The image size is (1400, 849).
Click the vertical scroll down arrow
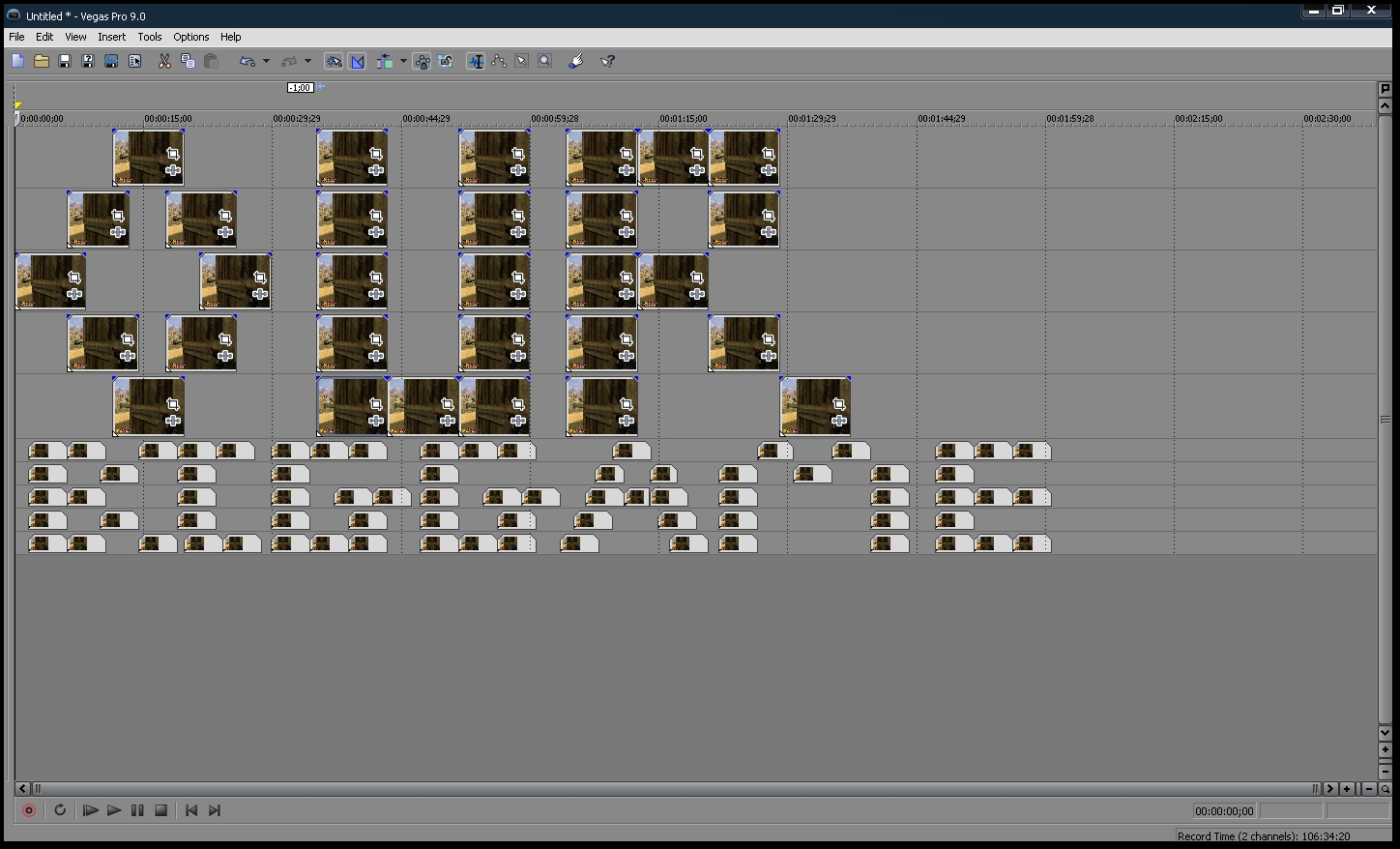click(x=1385, y=733)
